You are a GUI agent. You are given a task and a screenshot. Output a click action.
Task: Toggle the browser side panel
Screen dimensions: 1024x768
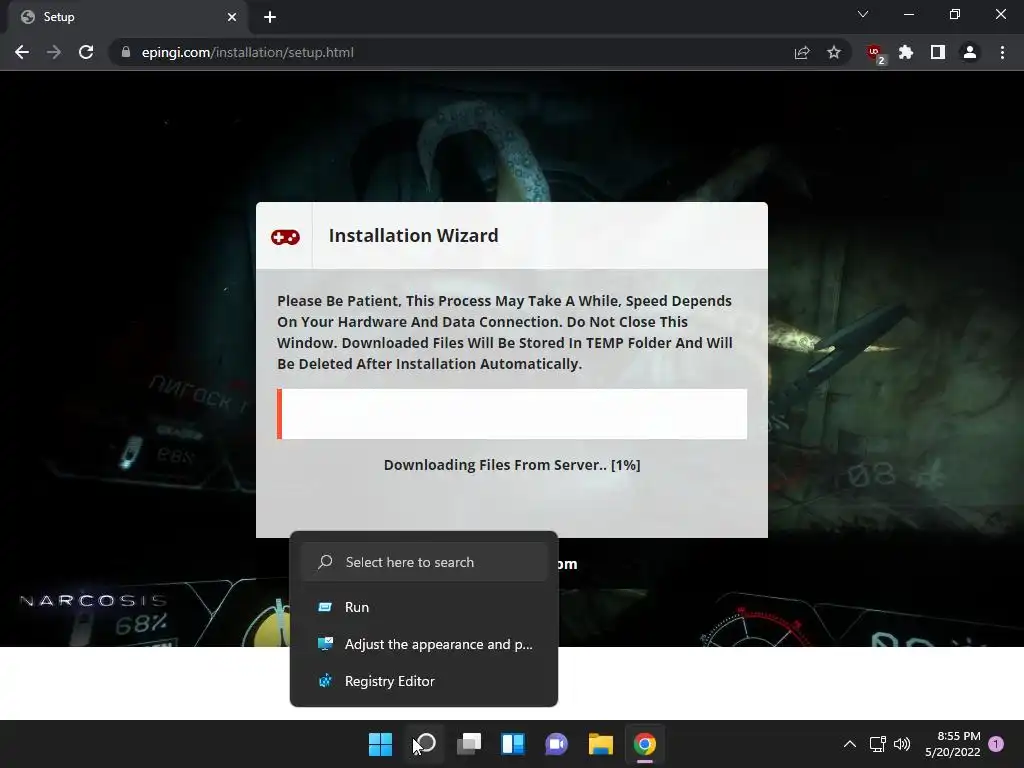pyautogui.click(x=938, y=52)
